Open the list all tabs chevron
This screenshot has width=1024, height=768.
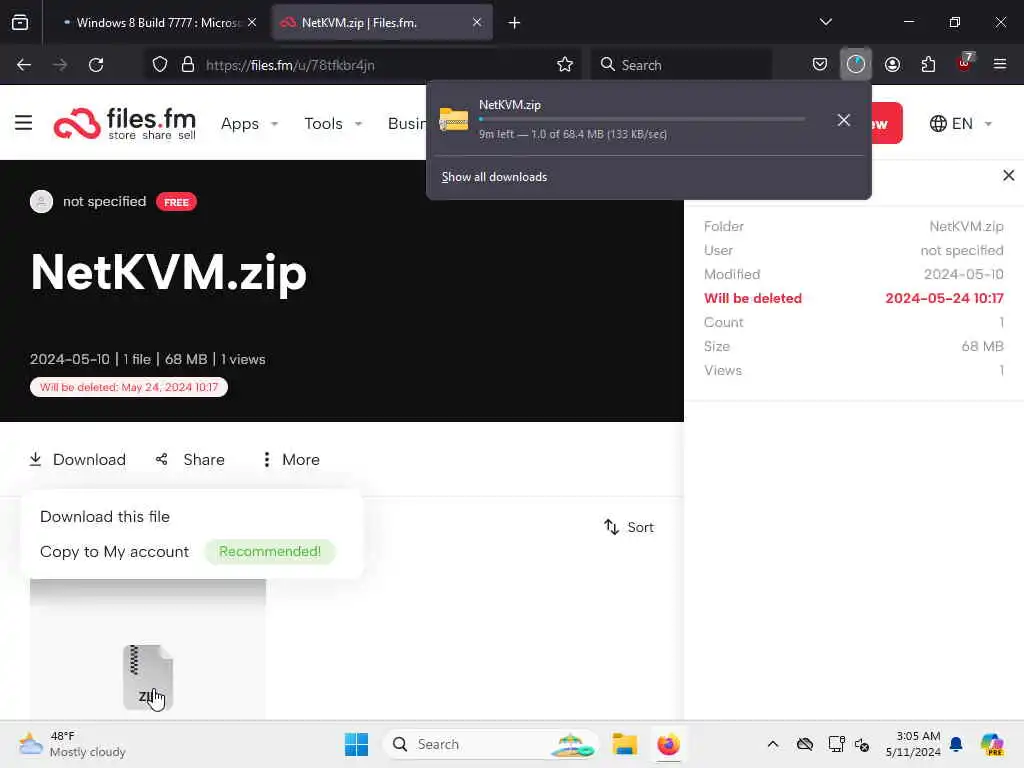pos(825,22)
